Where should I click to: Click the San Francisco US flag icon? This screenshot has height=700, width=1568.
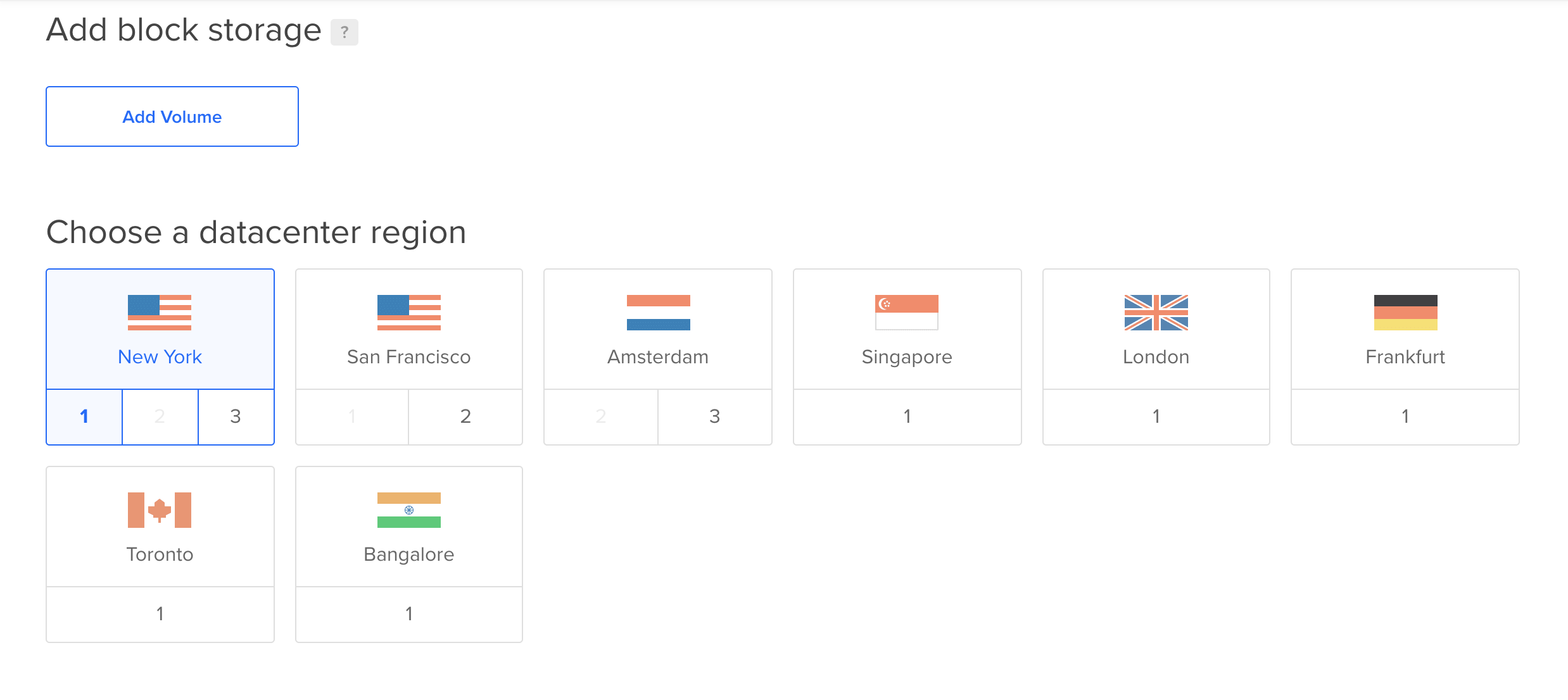tap(408, 313)
